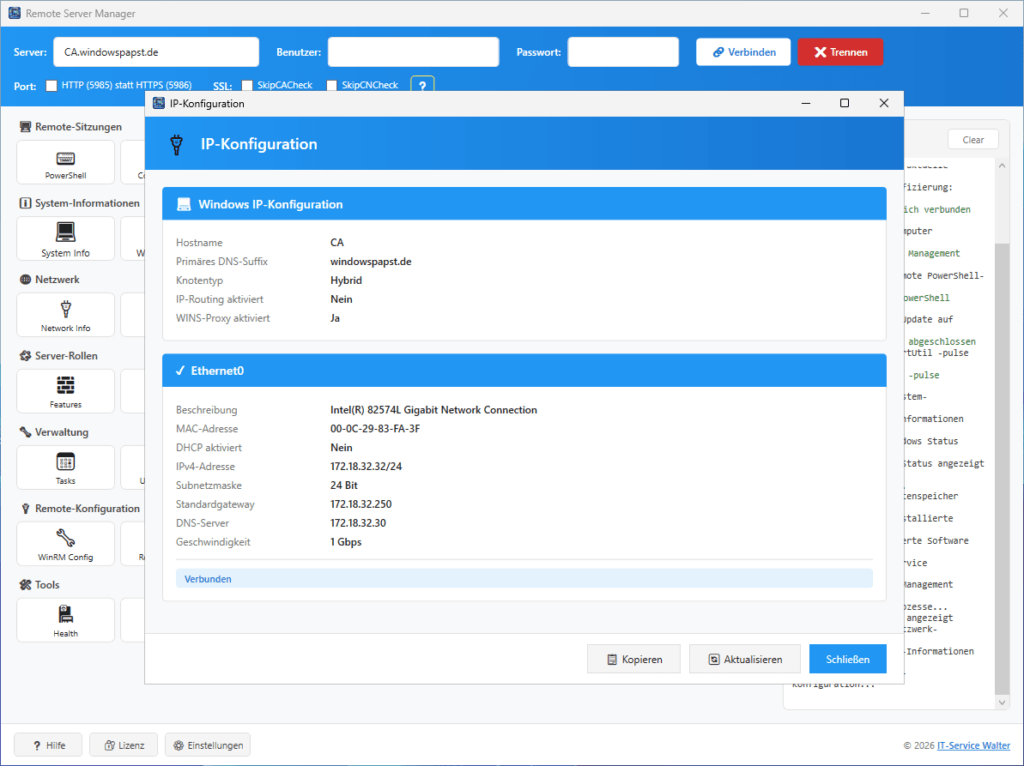Open WinRM Config
Image resolution: width=1024 pixels, height=766 pixels.
tap(64, 543)
